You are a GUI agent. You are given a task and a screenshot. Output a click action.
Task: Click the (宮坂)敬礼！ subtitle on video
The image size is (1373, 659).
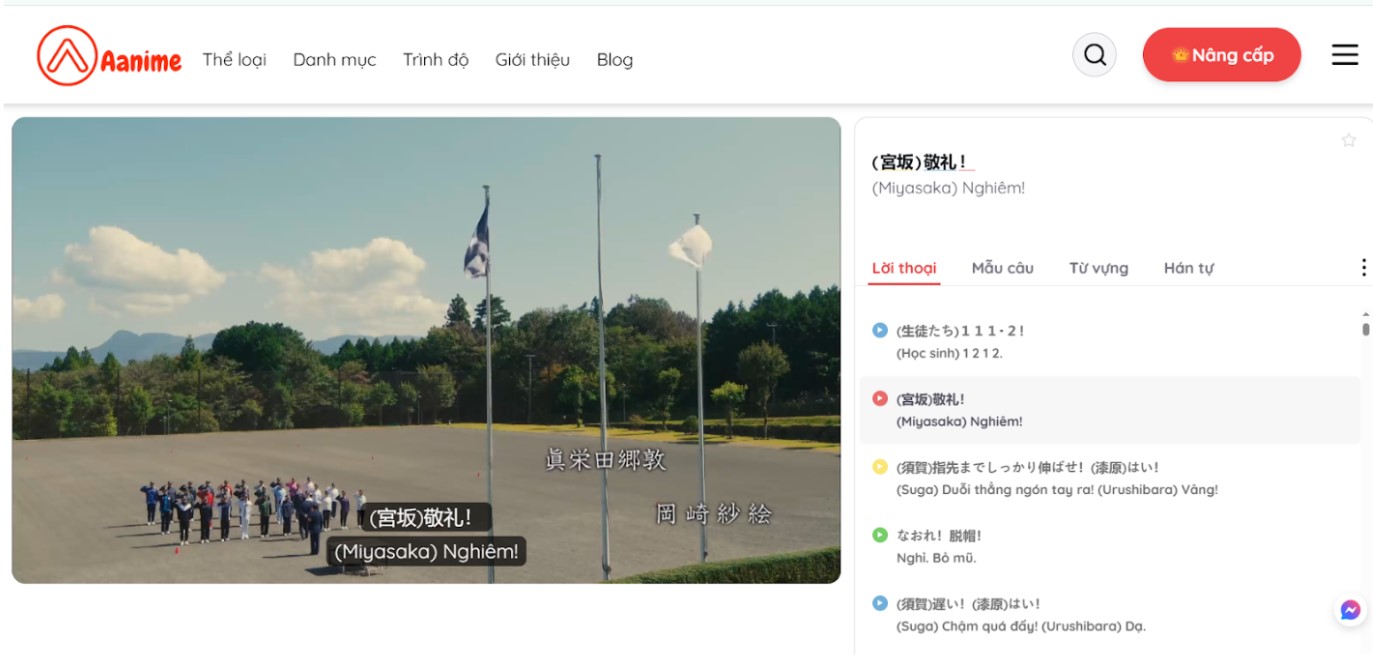pyautogui.click(x=426, y=518)
